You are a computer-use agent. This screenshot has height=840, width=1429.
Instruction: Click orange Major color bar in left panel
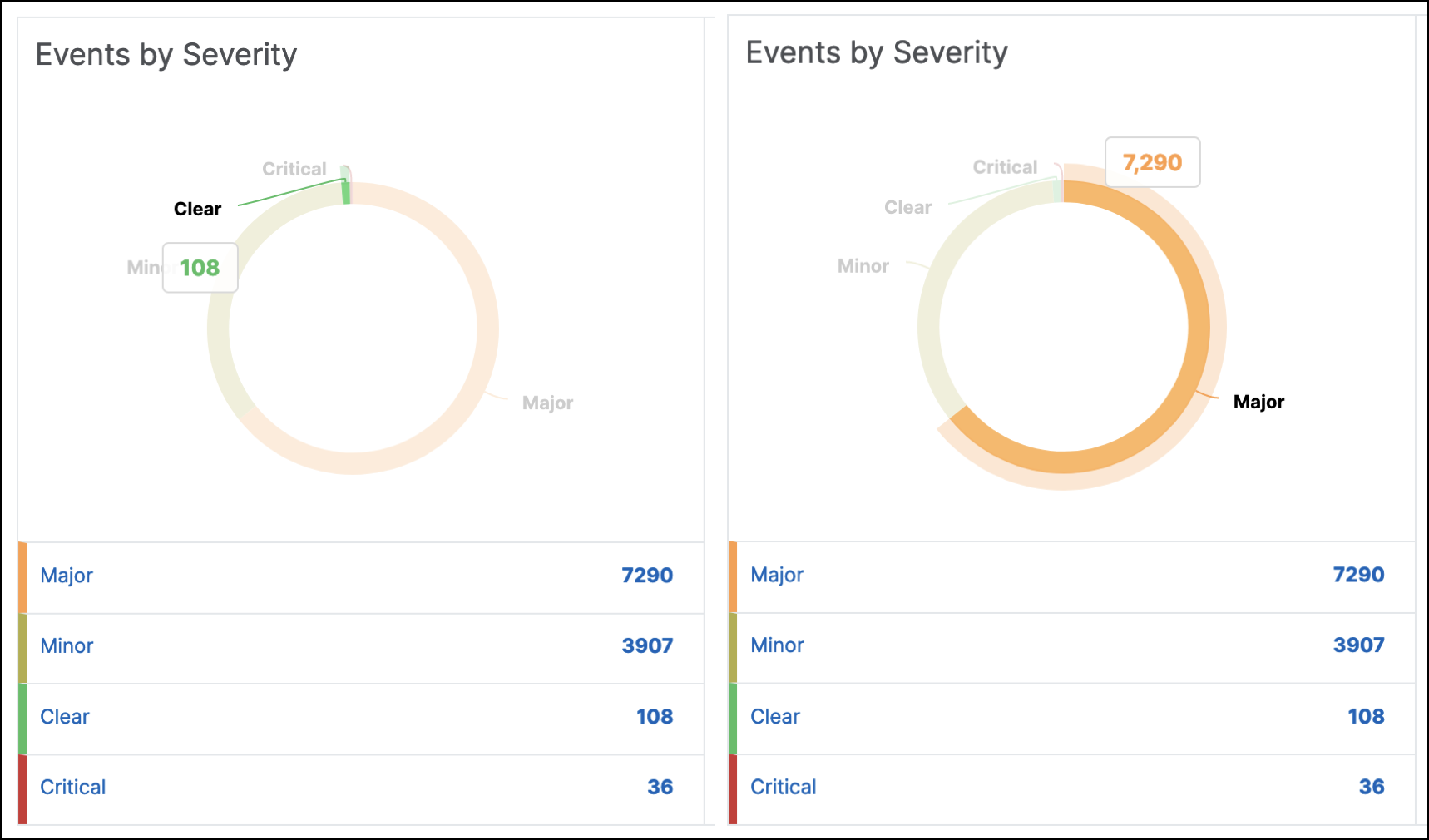pos(22,578)
